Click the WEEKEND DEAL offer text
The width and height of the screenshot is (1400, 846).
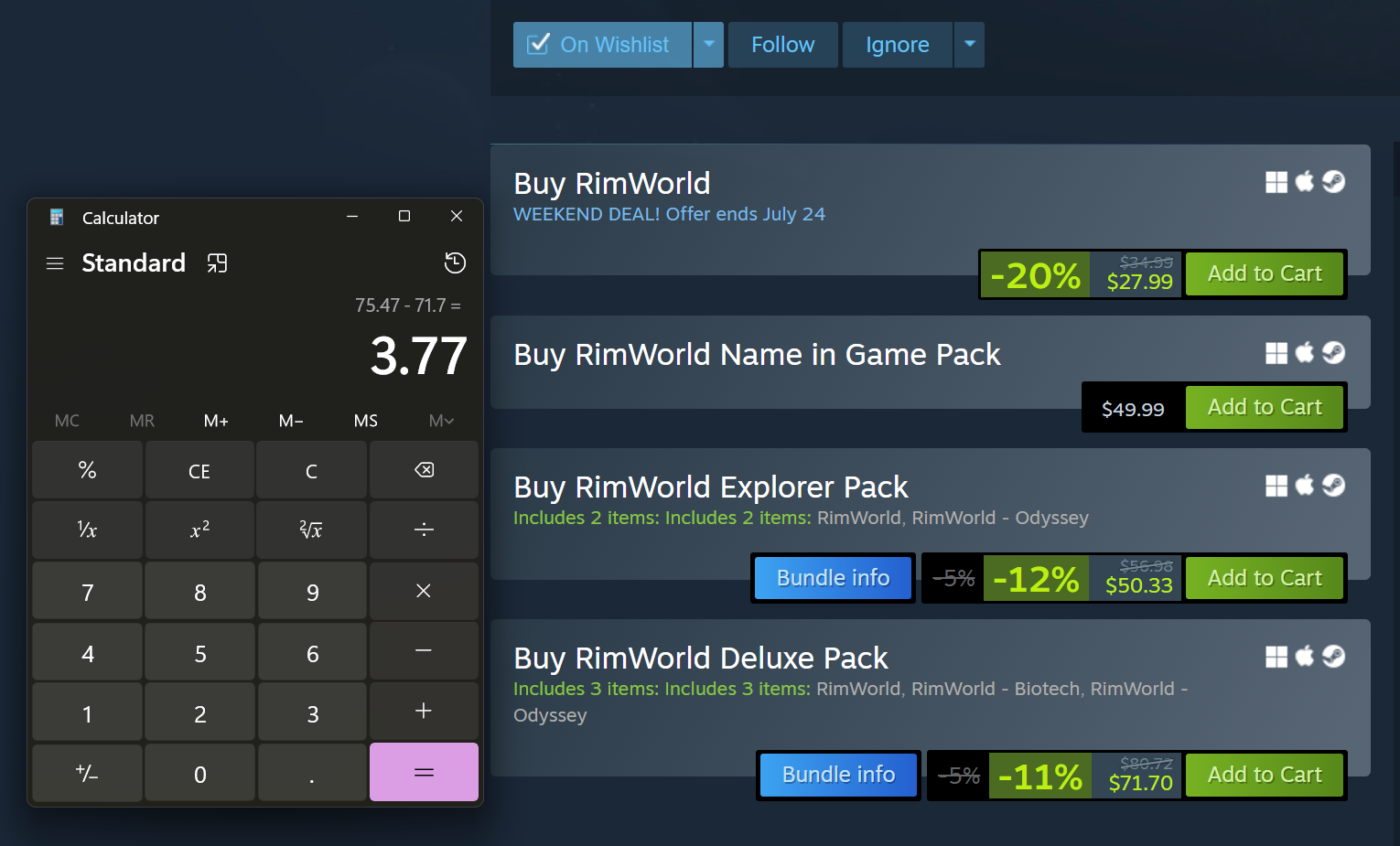coord(669,214)
